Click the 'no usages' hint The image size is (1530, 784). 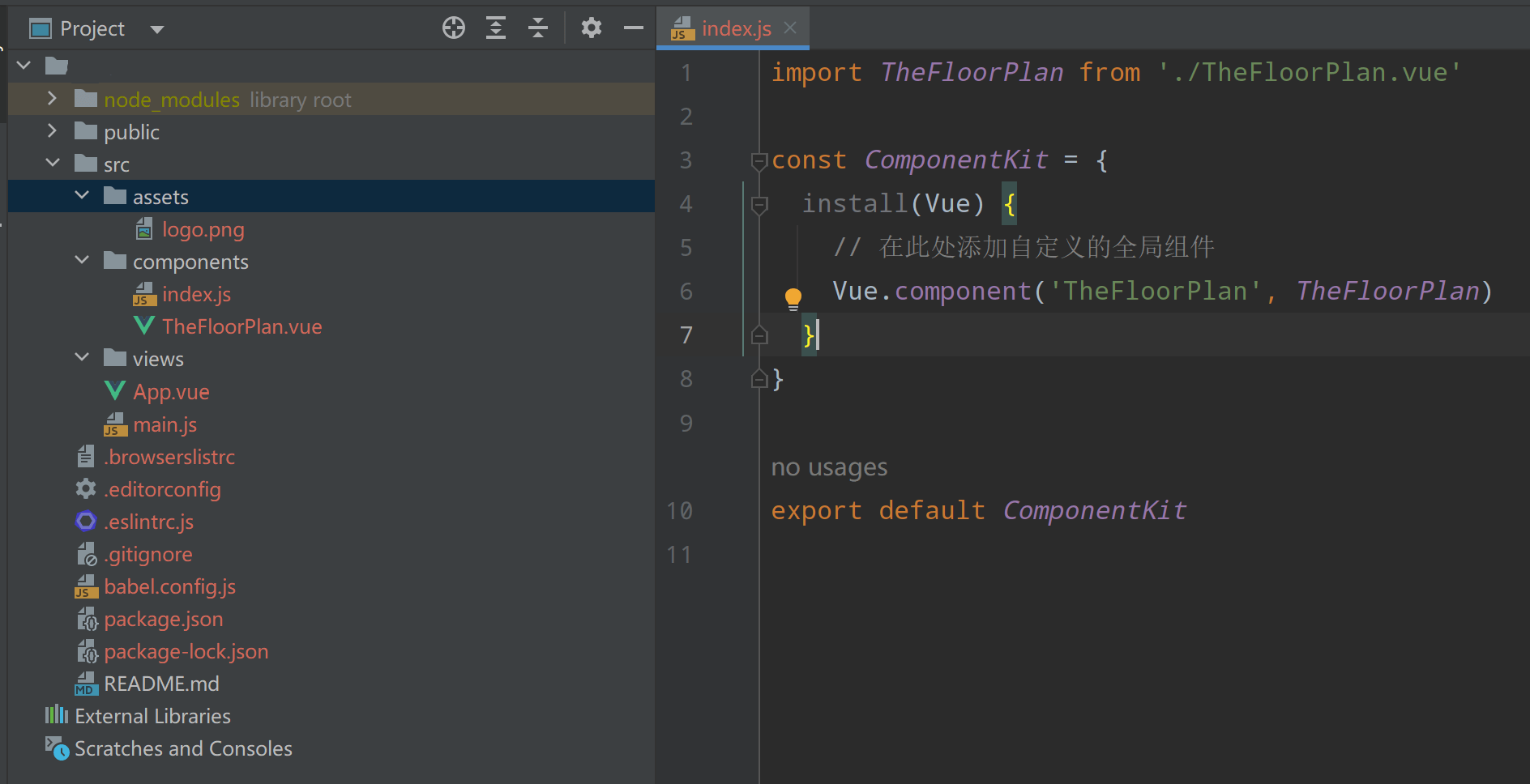[x=829, y=467]
